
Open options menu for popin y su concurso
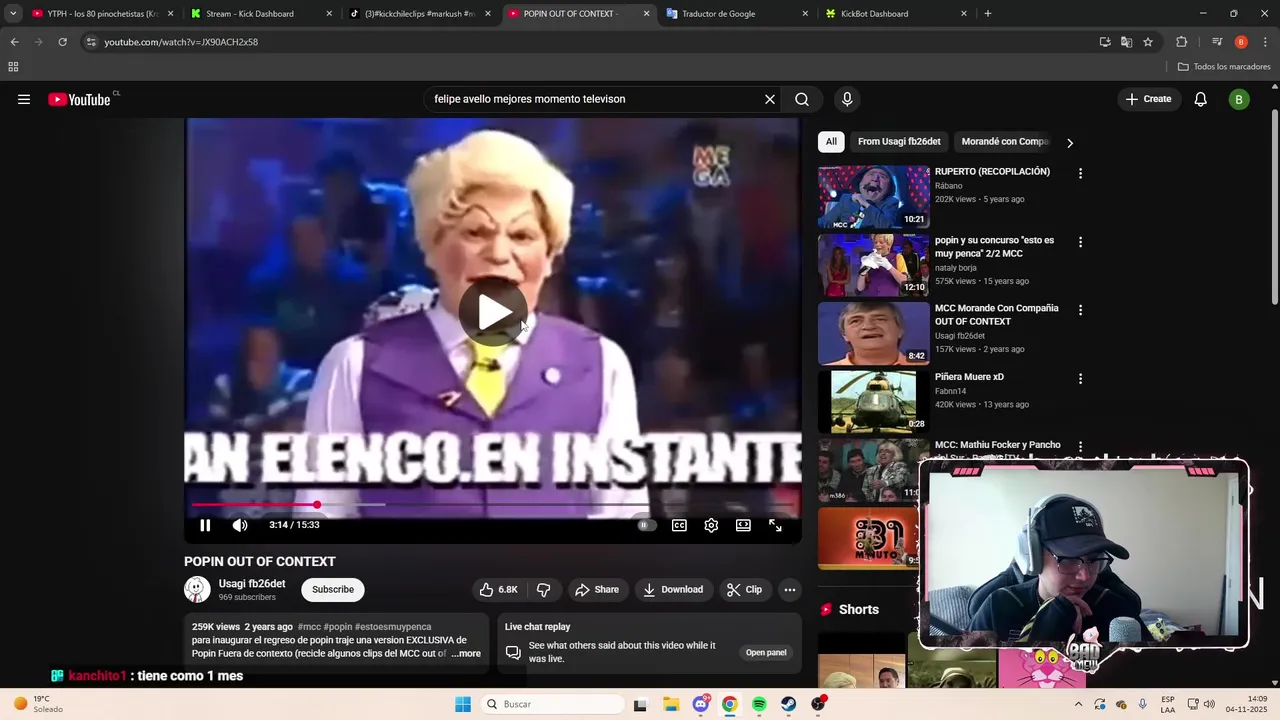(1080, 242)
